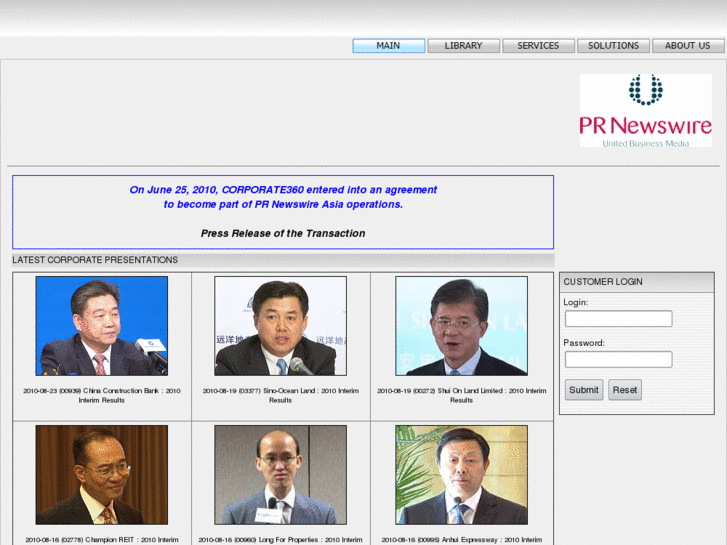Open Anhui Expressway presentation thumbnail

pyautogui.click(x=461, y=475)
